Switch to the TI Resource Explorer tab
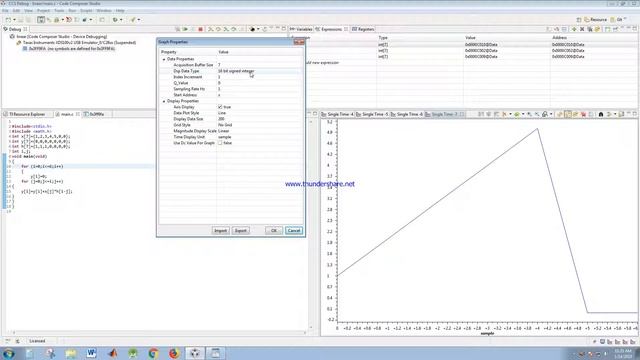 tap(24, 114)
